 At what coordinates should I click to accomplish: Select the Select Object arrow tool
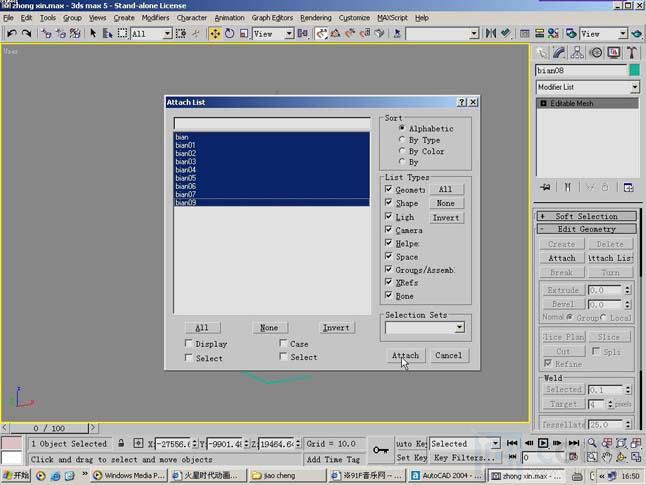pyautogui.click(x=93, y=33)
